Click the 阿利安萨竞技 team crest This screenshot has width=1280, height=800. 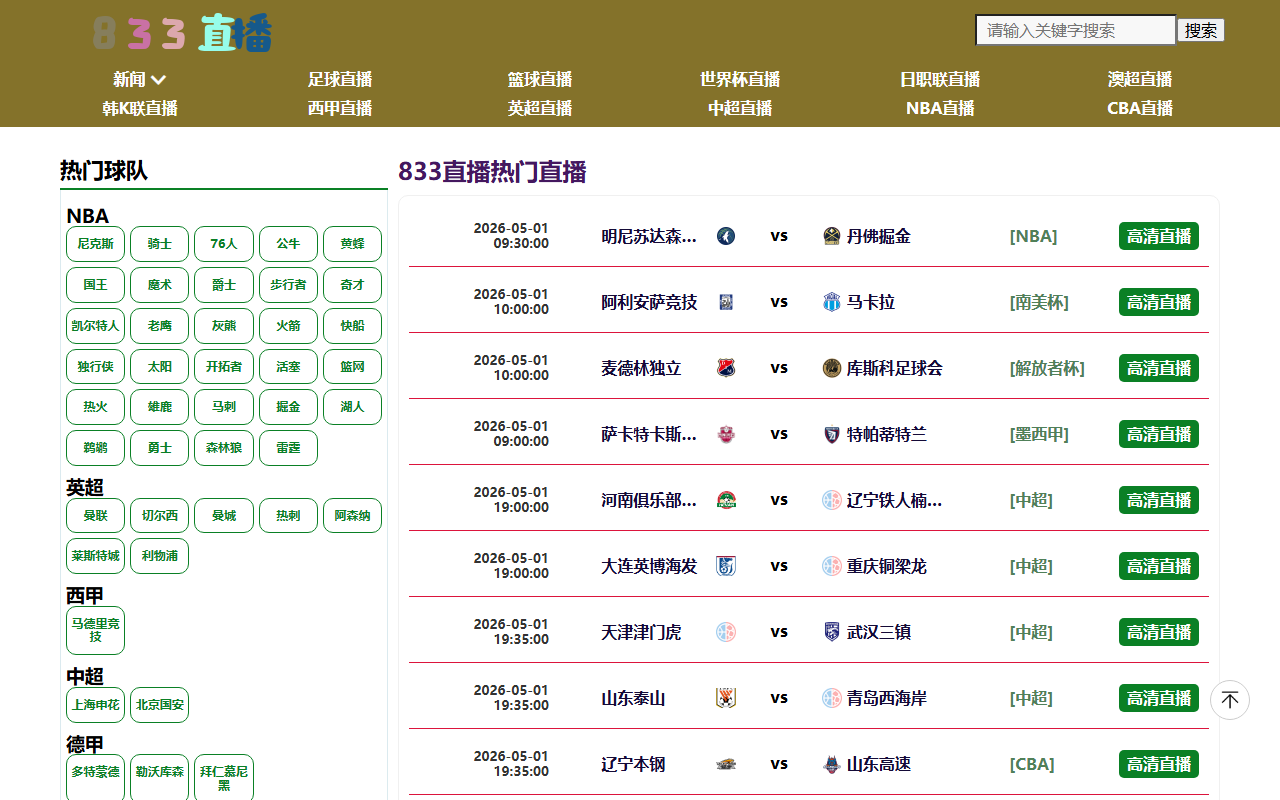tap(726, 302)
